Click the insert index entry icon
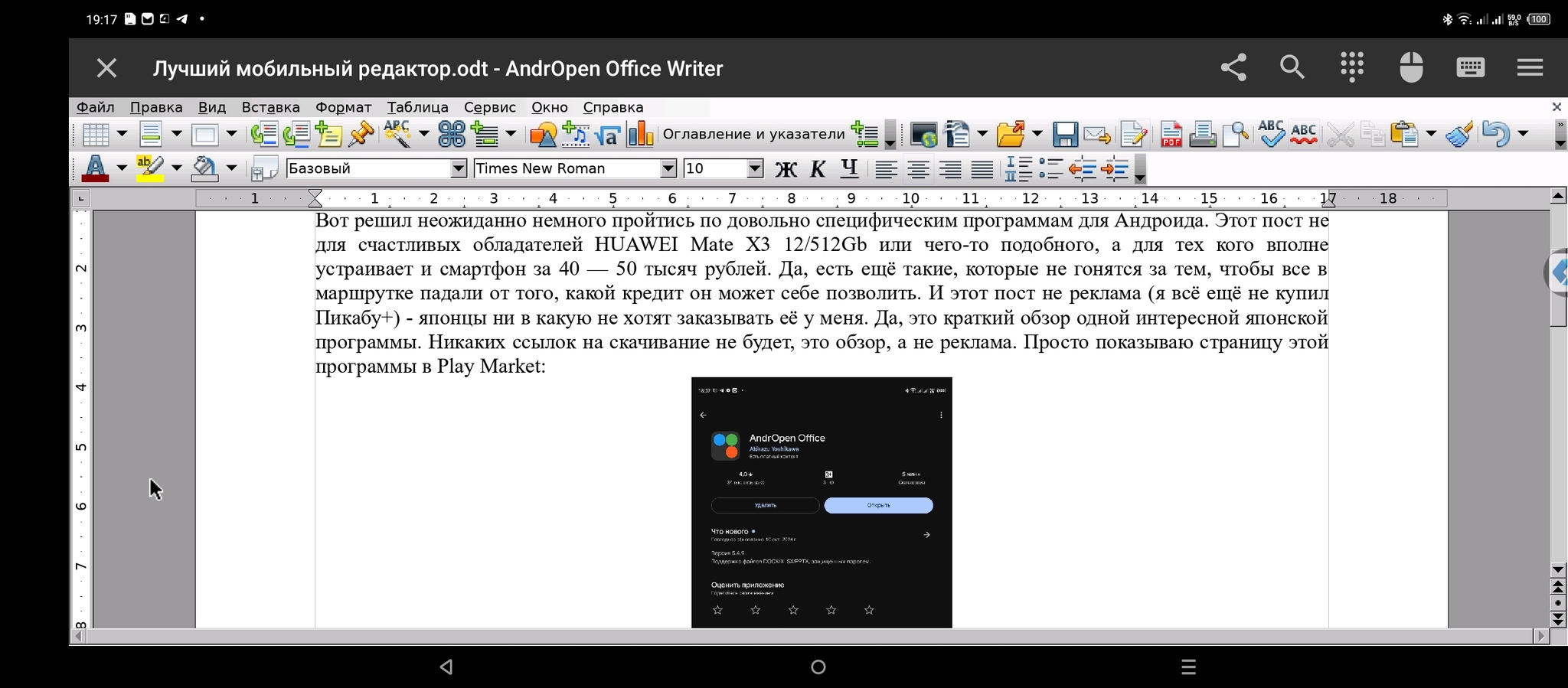 [x=865, y=135]
